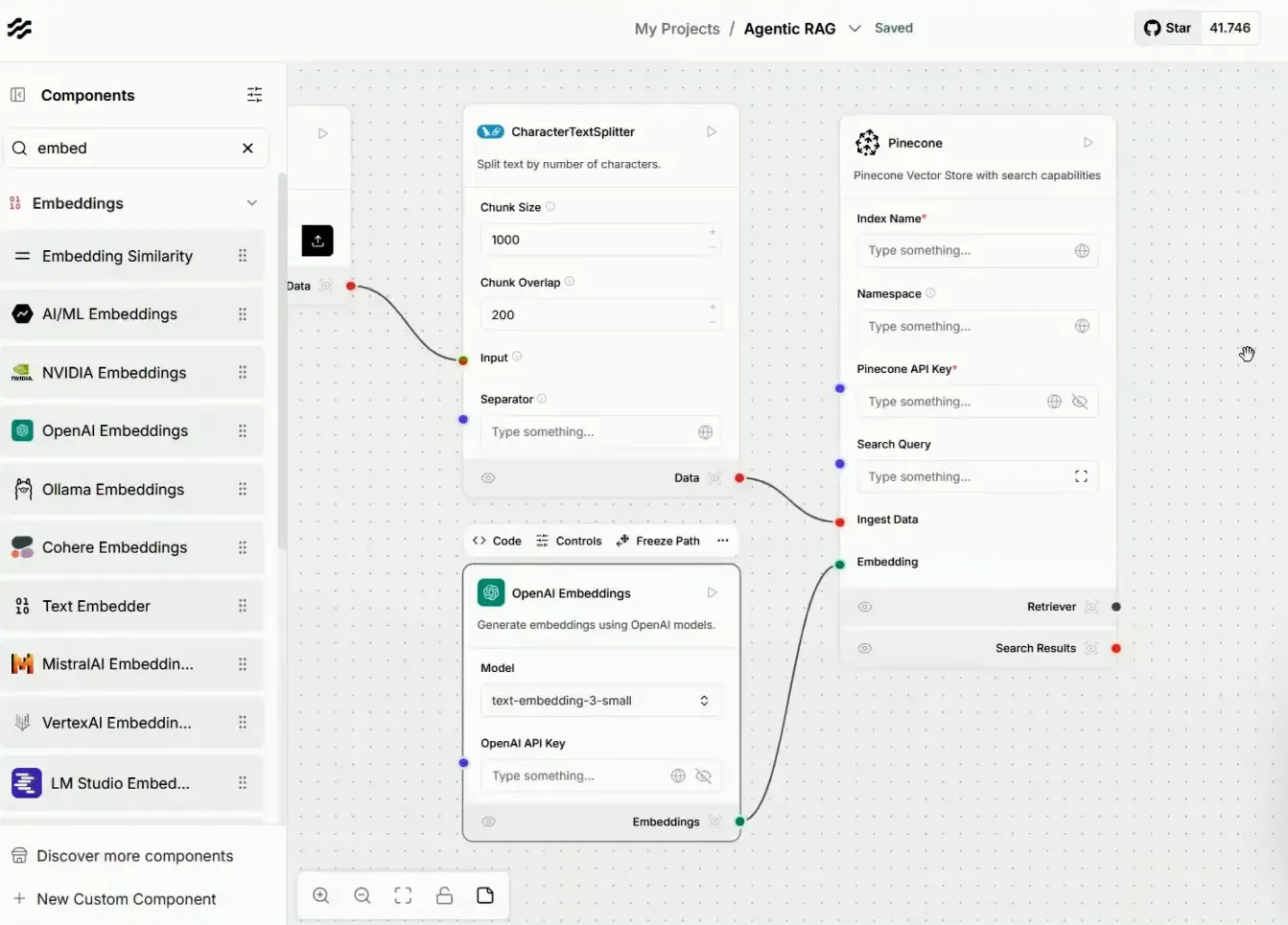This screenshot has height=925, width=1288.
Task: Click Discover more components
Action: coord(134,856)
